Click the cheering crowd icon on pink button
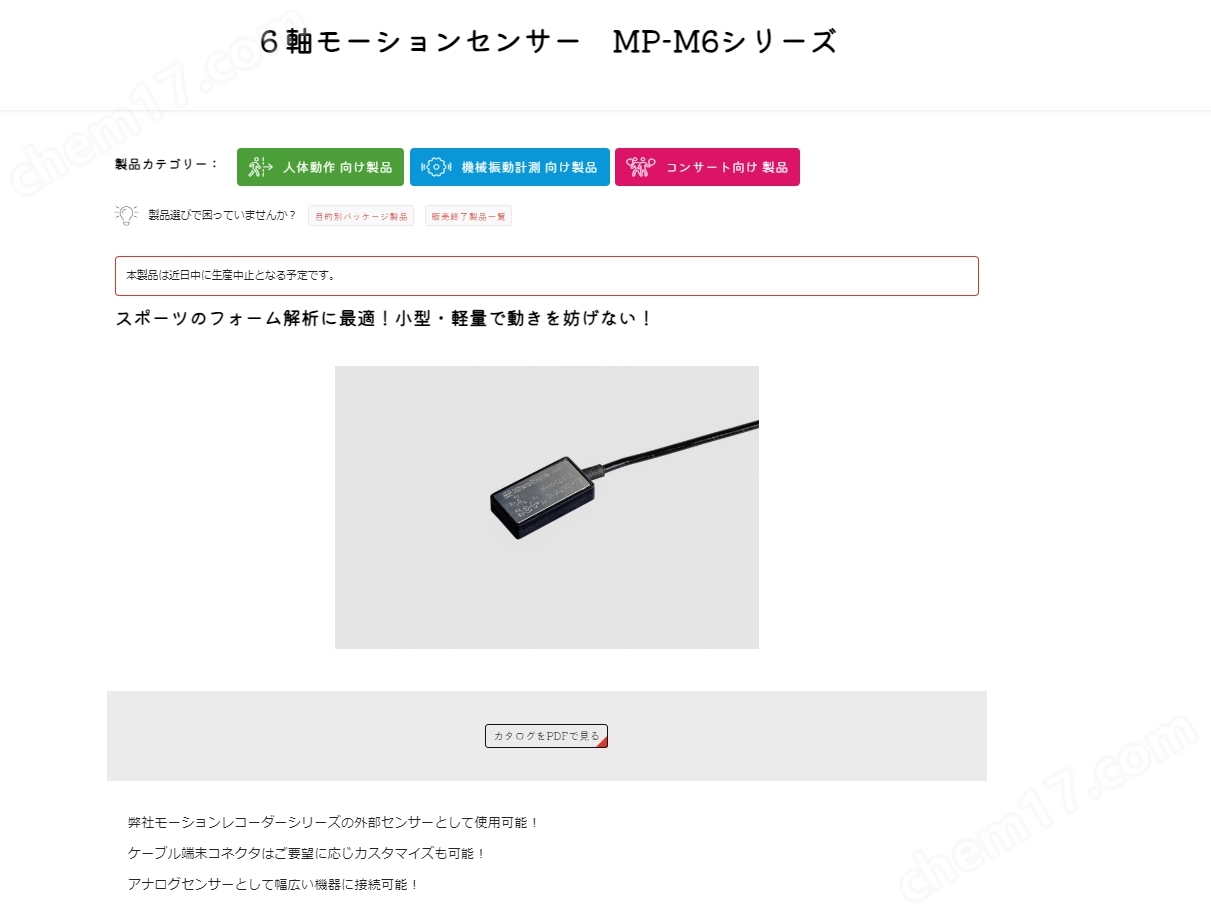Screen dimensions: 1211x914 pos(640,167)
